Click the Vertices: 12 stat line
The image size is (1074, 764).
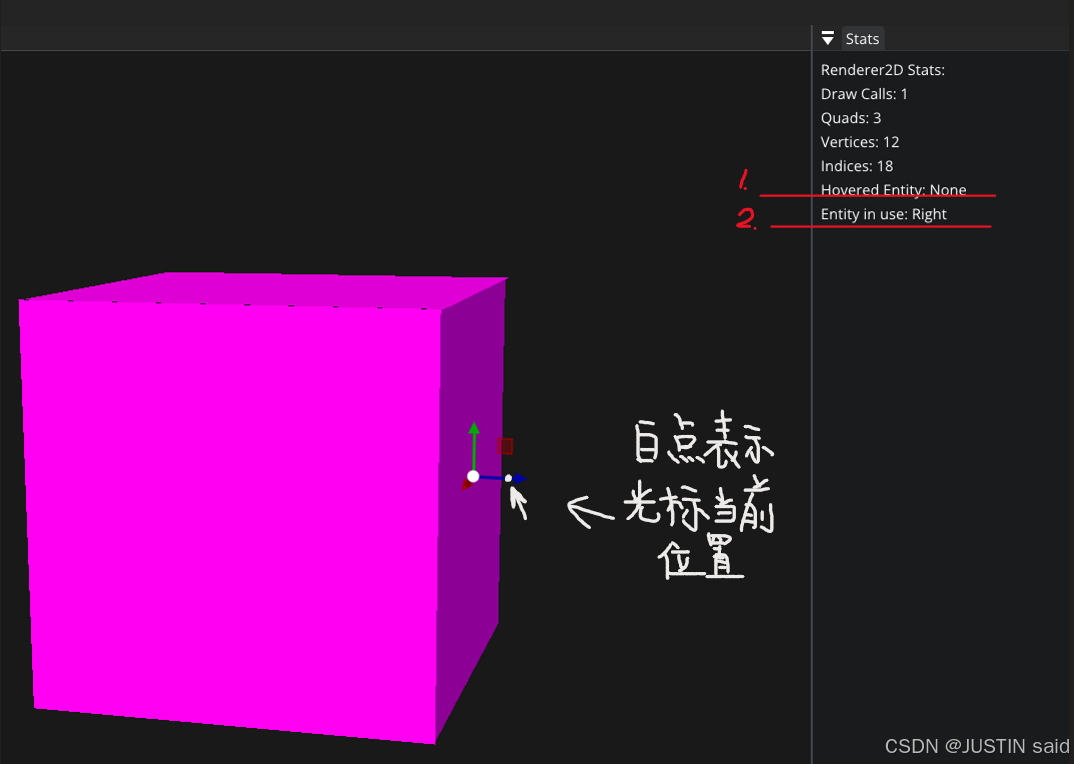860,142
